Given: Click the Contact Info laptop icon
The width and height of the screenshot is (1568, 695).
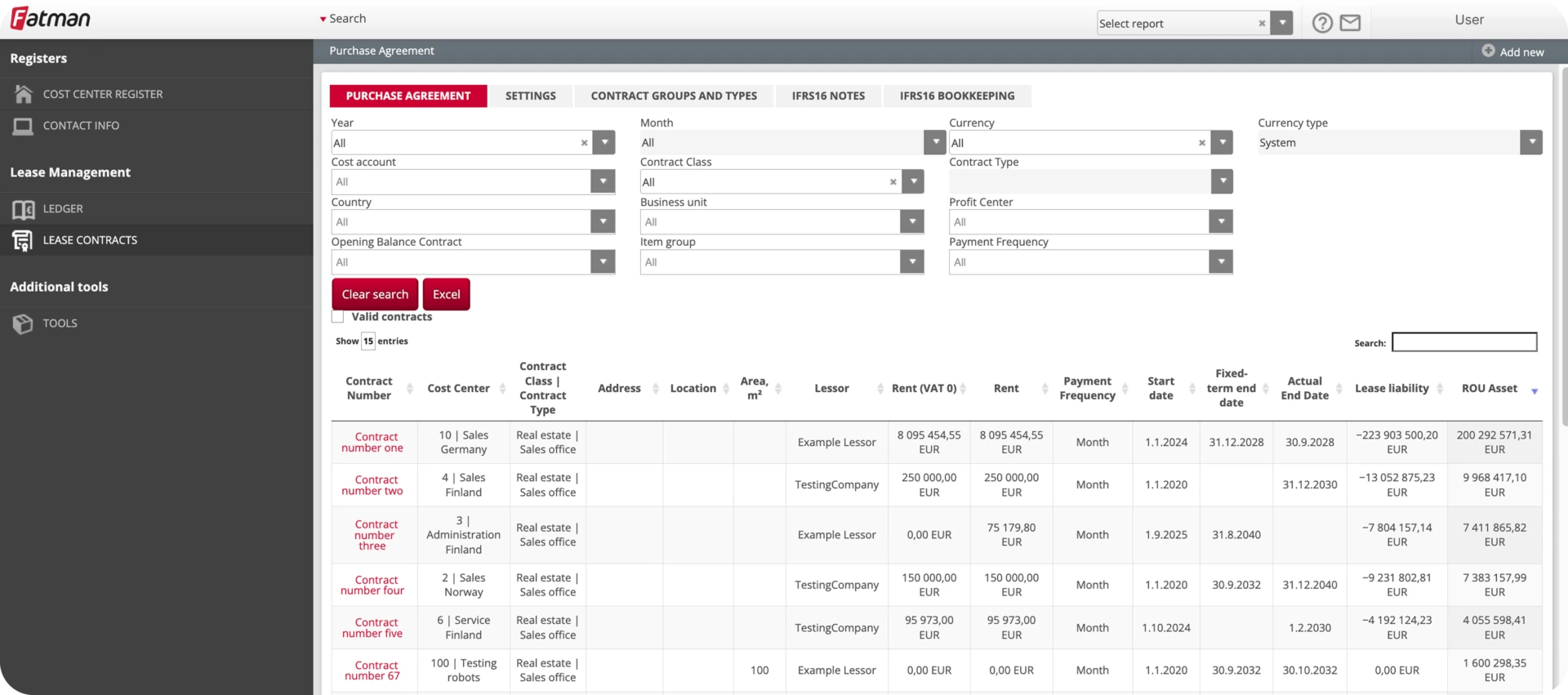Looking at the screenshot, I should 23,126.
